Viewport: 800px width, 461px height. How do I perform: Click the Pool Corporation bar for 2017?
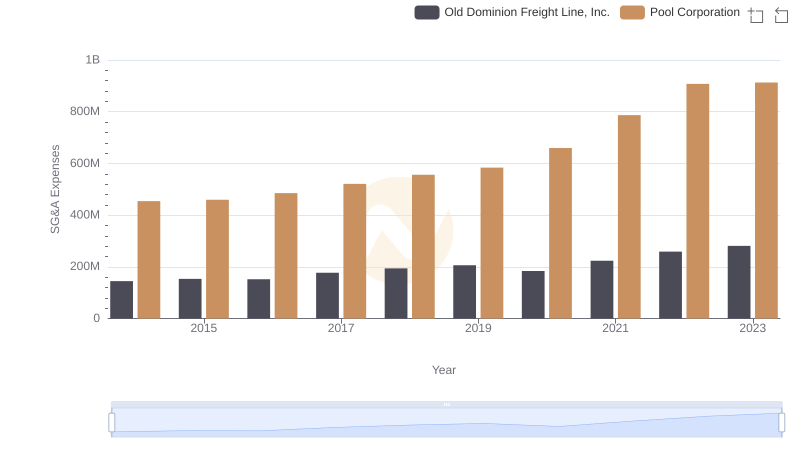point(355,251)
